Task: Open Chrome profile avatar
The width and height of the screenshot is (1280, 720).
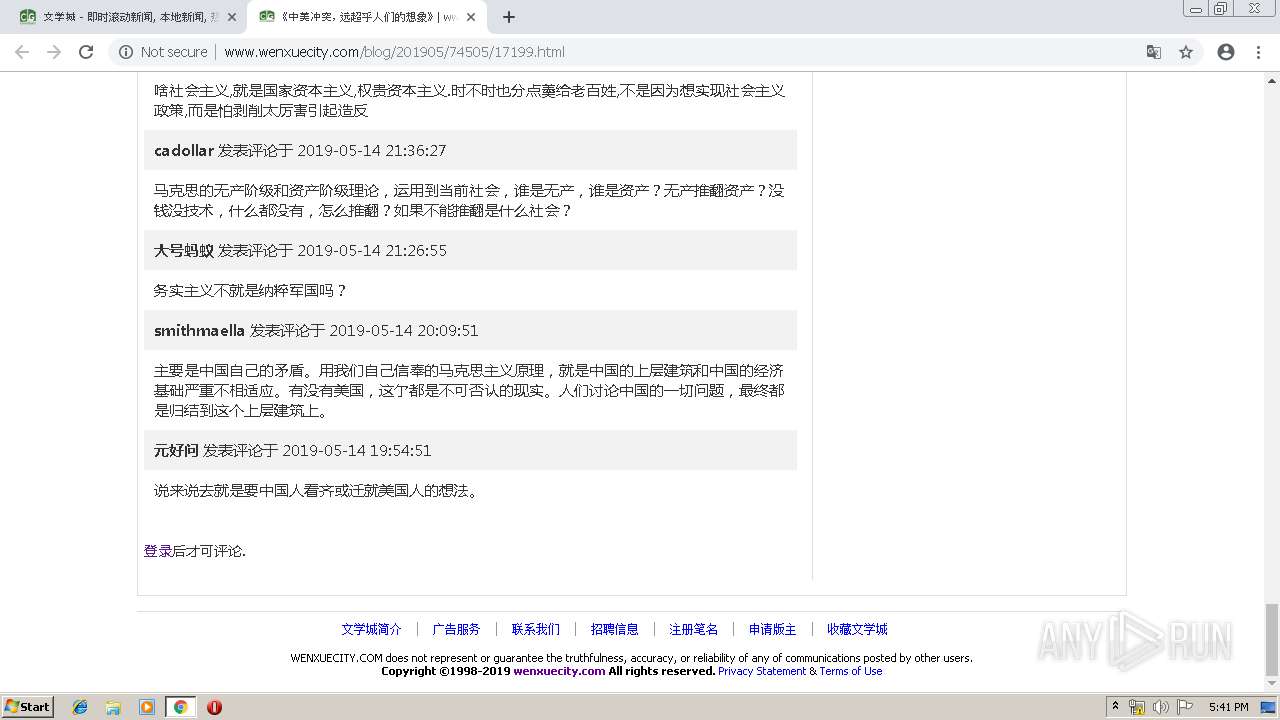Action: (x=1226, y=52)
